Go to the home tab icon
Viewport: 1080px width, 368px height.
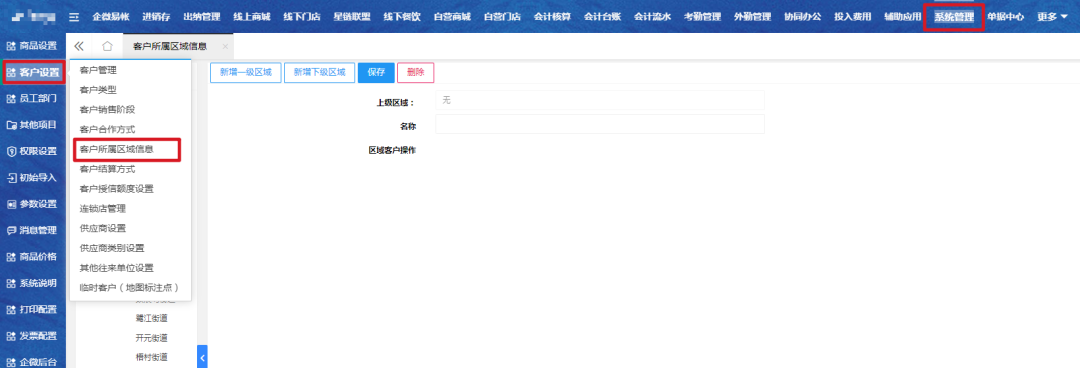click(x=107, y=46)
